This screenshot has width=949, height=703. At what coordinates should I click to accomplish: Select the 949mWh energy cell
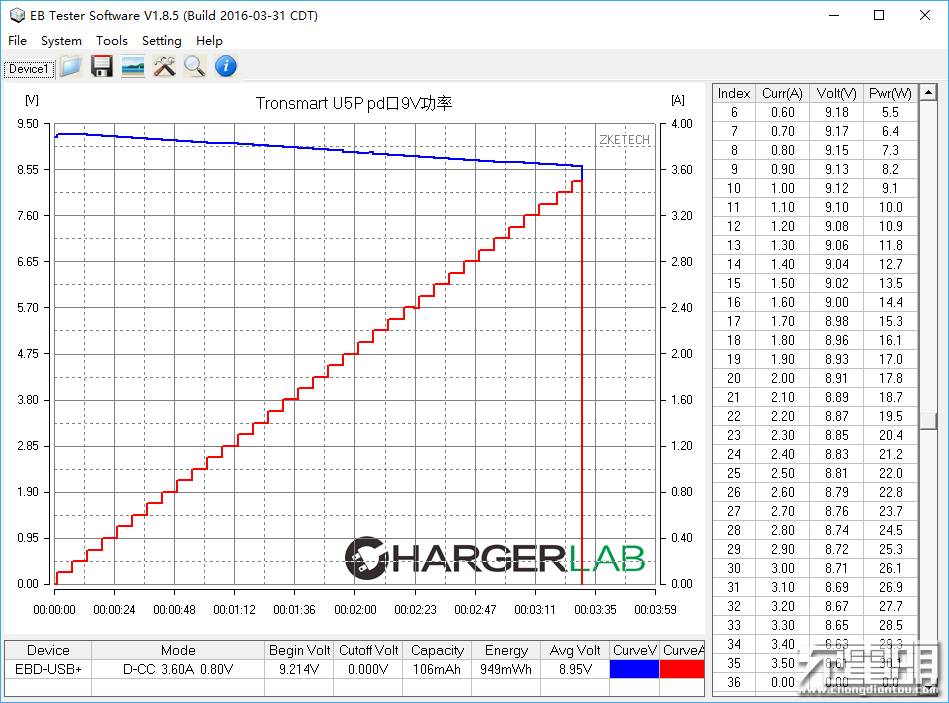tap(506, 669)
